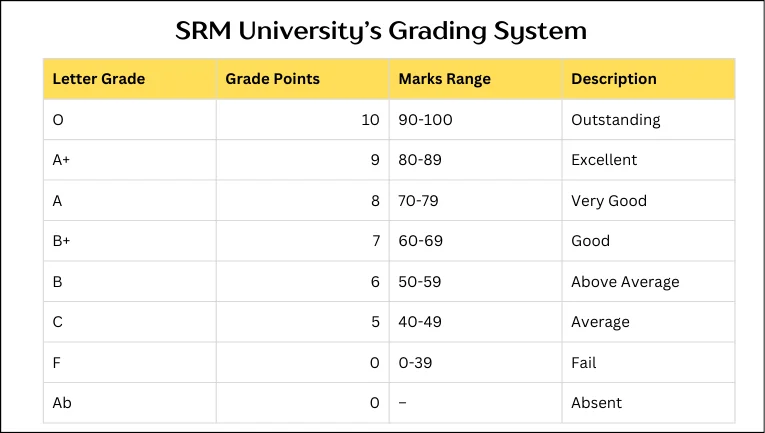Select the 'A+' letter grade cell
Screen dimensions: 765x433
(x=64, y=160)
